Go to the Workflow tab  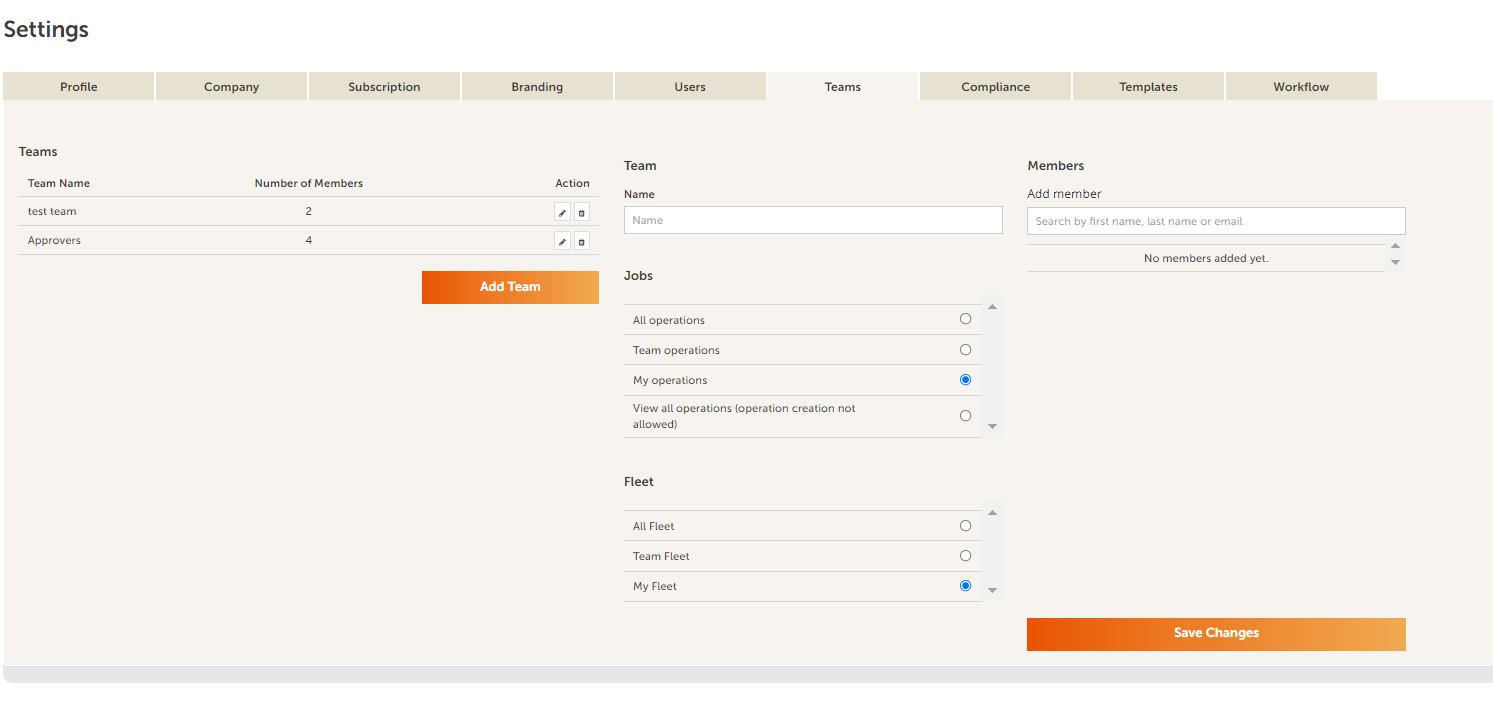point(1302,87)
